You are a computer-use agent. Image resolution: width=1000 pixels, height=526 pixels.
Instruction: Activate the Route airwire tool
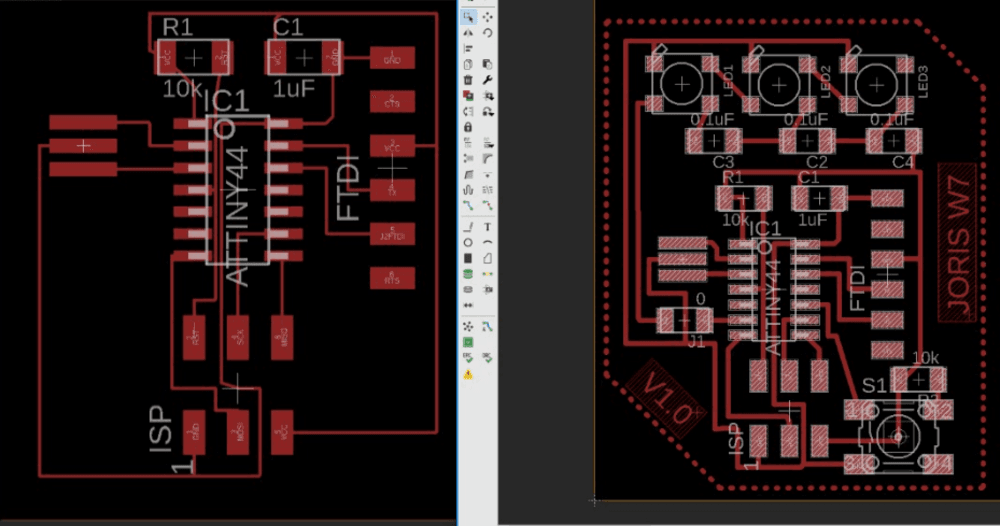click(468, 205)
